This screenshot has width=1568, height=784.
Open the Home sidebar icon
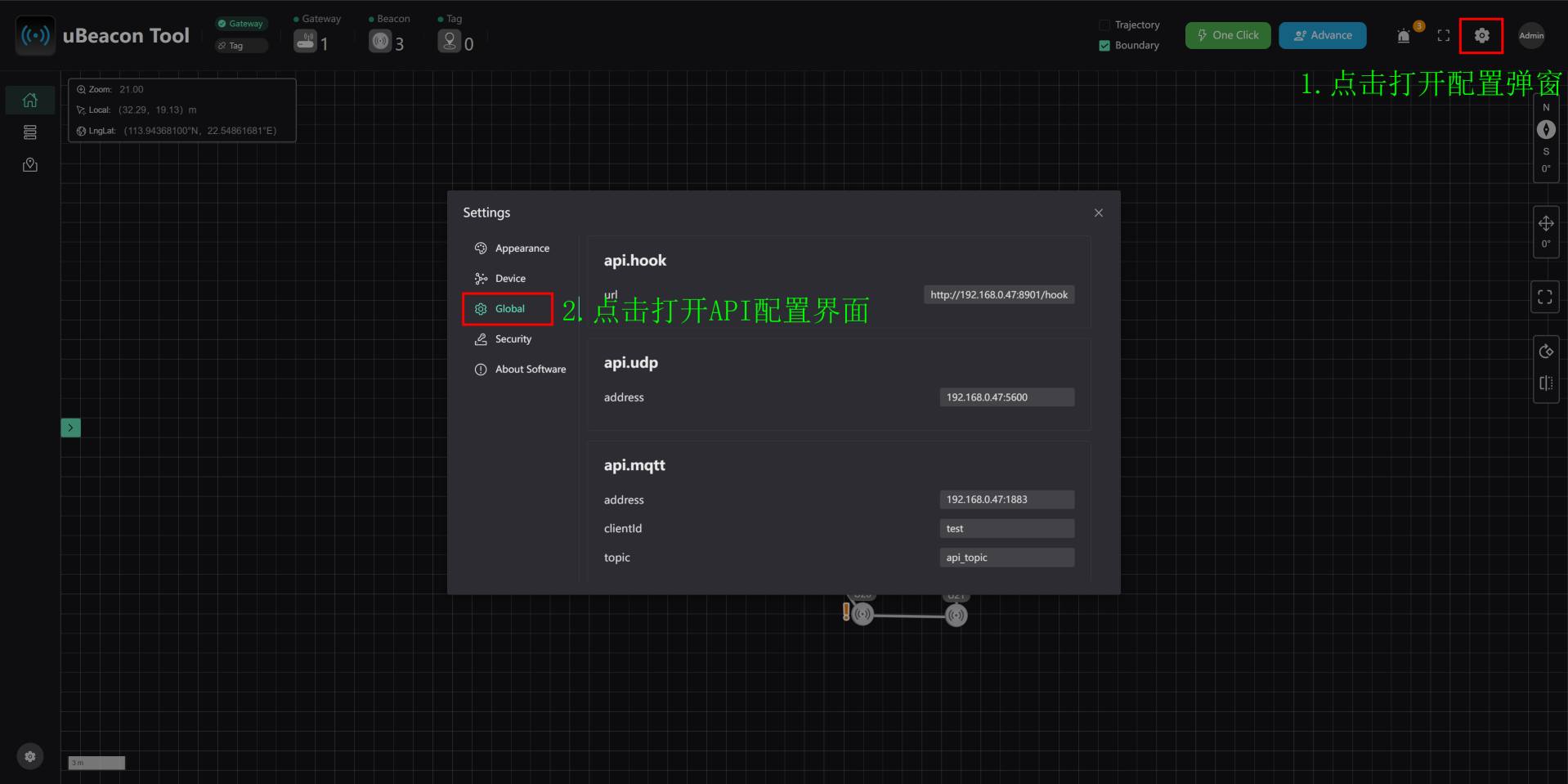coord(30,100)
